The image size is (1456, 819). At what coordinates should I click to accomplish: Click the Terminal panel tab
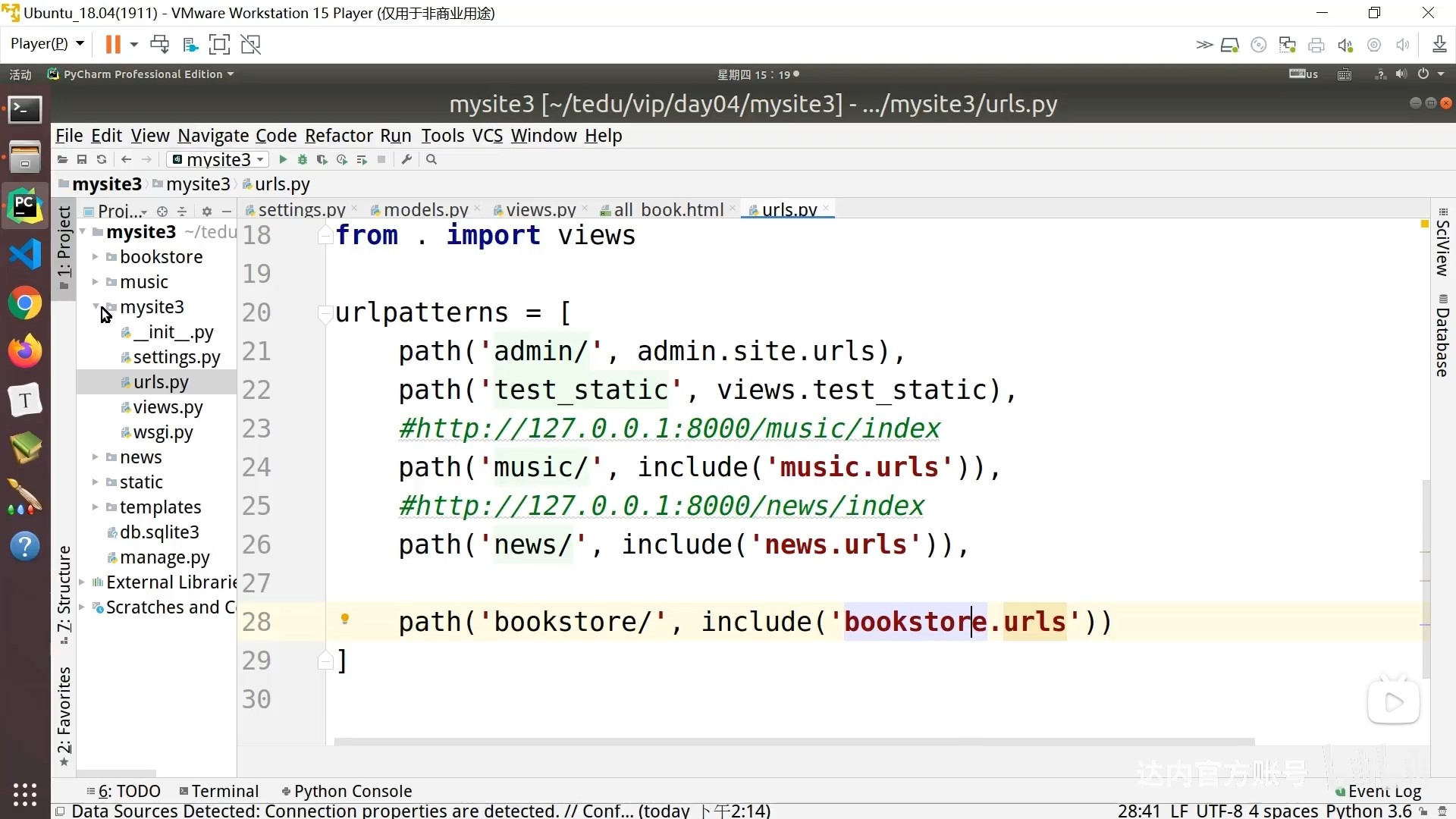(223, 791)
